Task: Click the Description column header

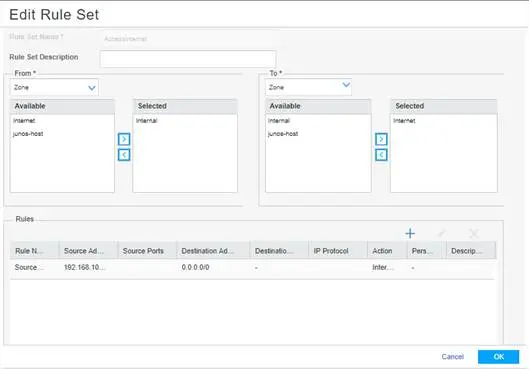Action: click(x=471, y=251)
